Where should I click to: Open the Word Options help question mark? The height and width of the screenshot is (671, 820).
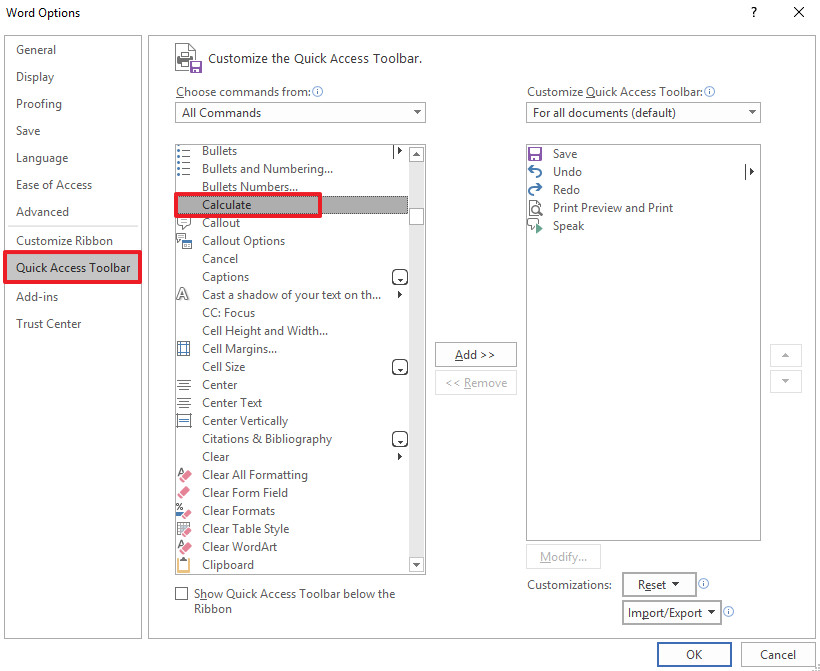point(754,13)
